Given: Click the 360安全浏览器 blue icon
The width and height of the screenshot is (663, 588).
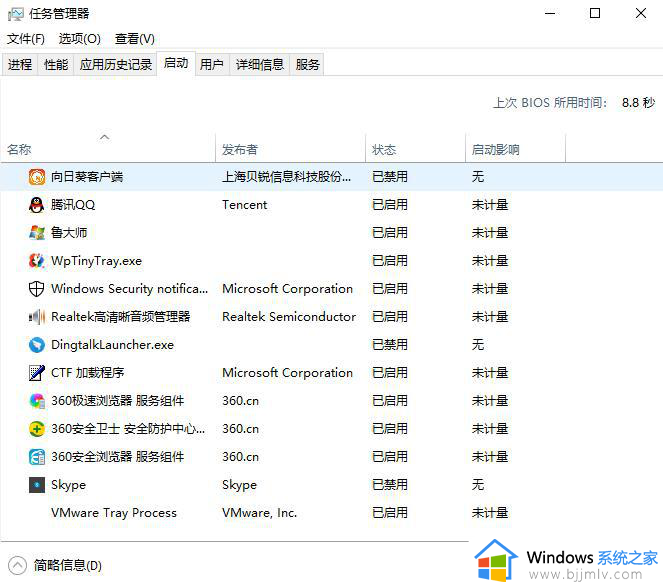Looking at the screenshot, I should (x=37, y=457).
